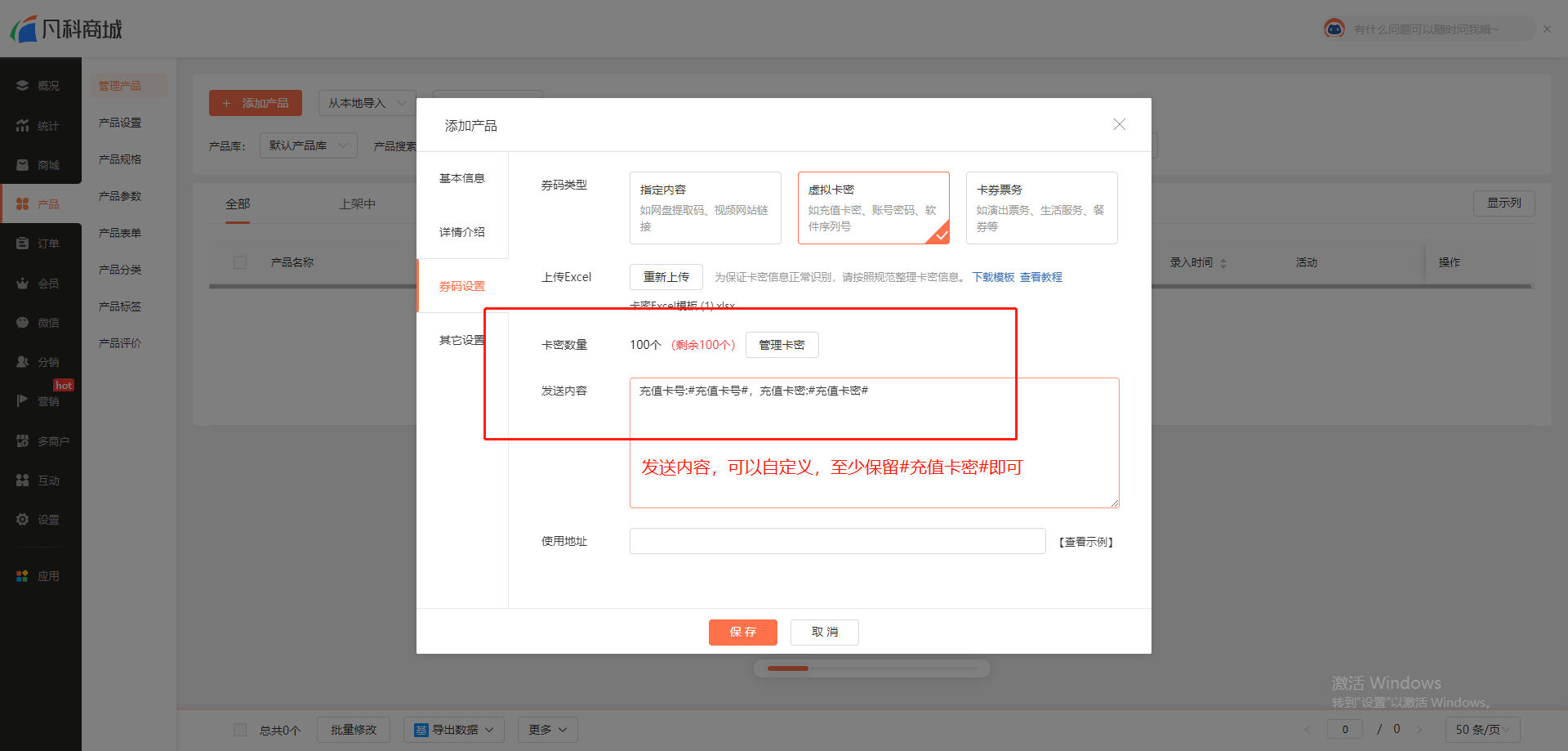
Task: Close the 添加产品 dialog
Action: tap(1120, 124)
